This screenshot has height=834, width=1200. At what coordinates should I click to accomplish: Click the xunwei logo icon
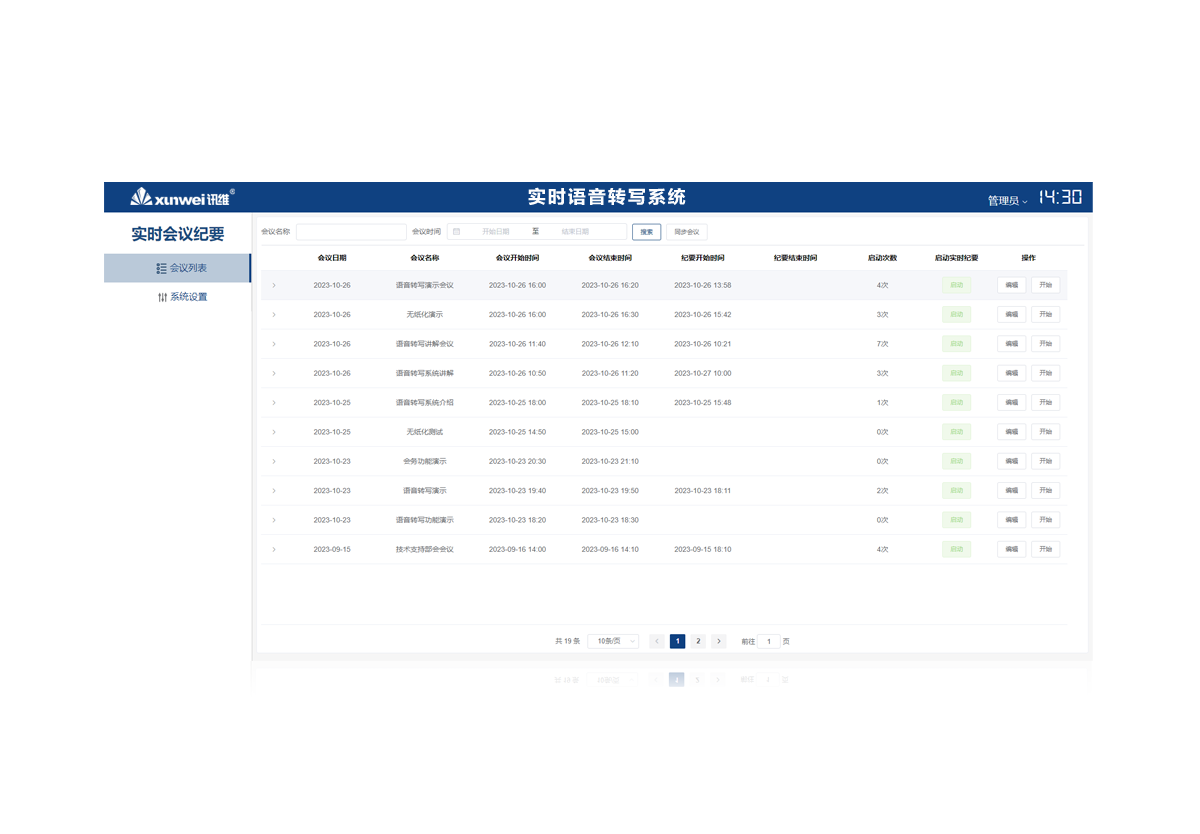pos(142,197)
